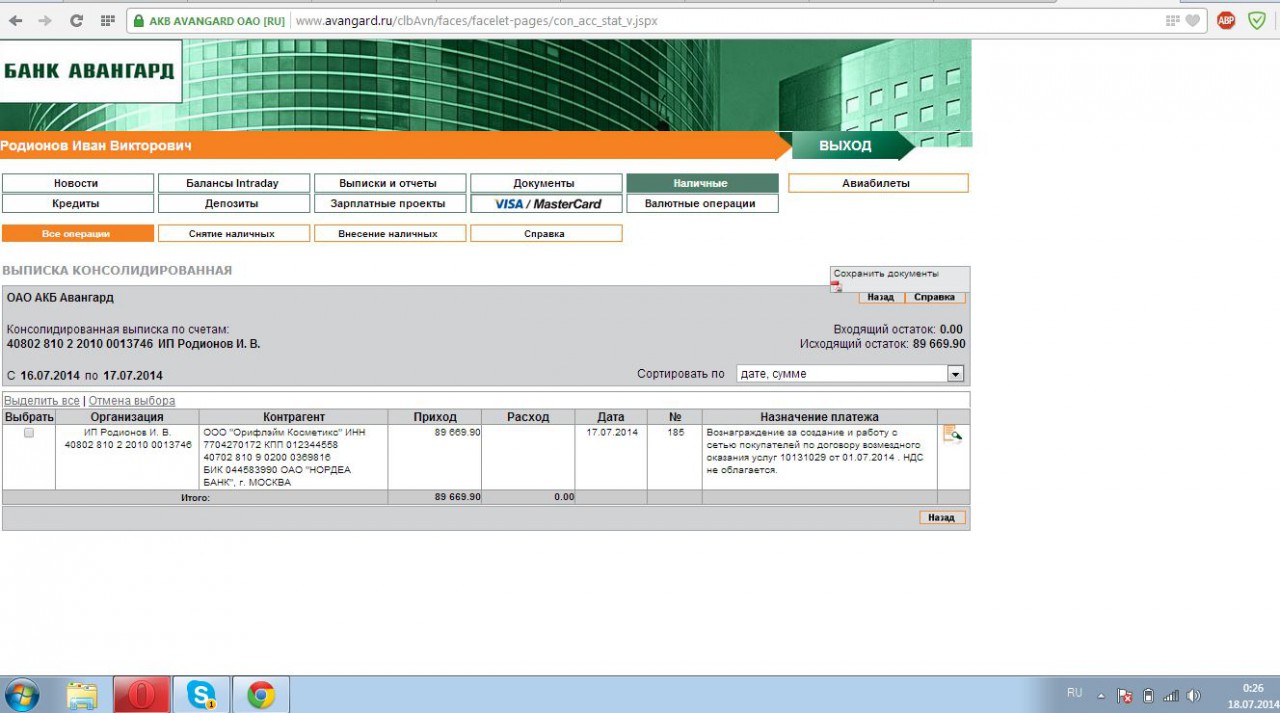Click the Выделить все link
This screenshot has width=1280, height=713.
(41, 401)
